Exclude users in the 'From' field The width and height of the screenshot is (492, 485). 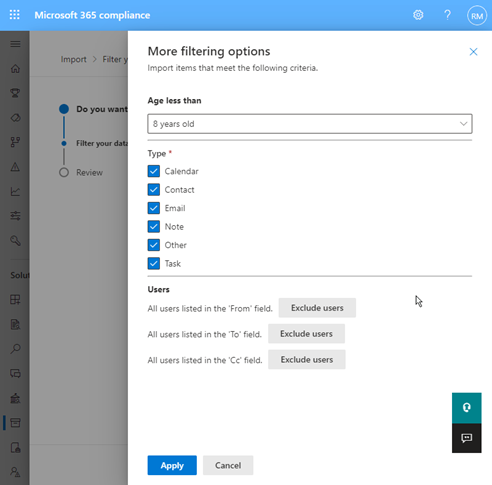pos(317,308)
